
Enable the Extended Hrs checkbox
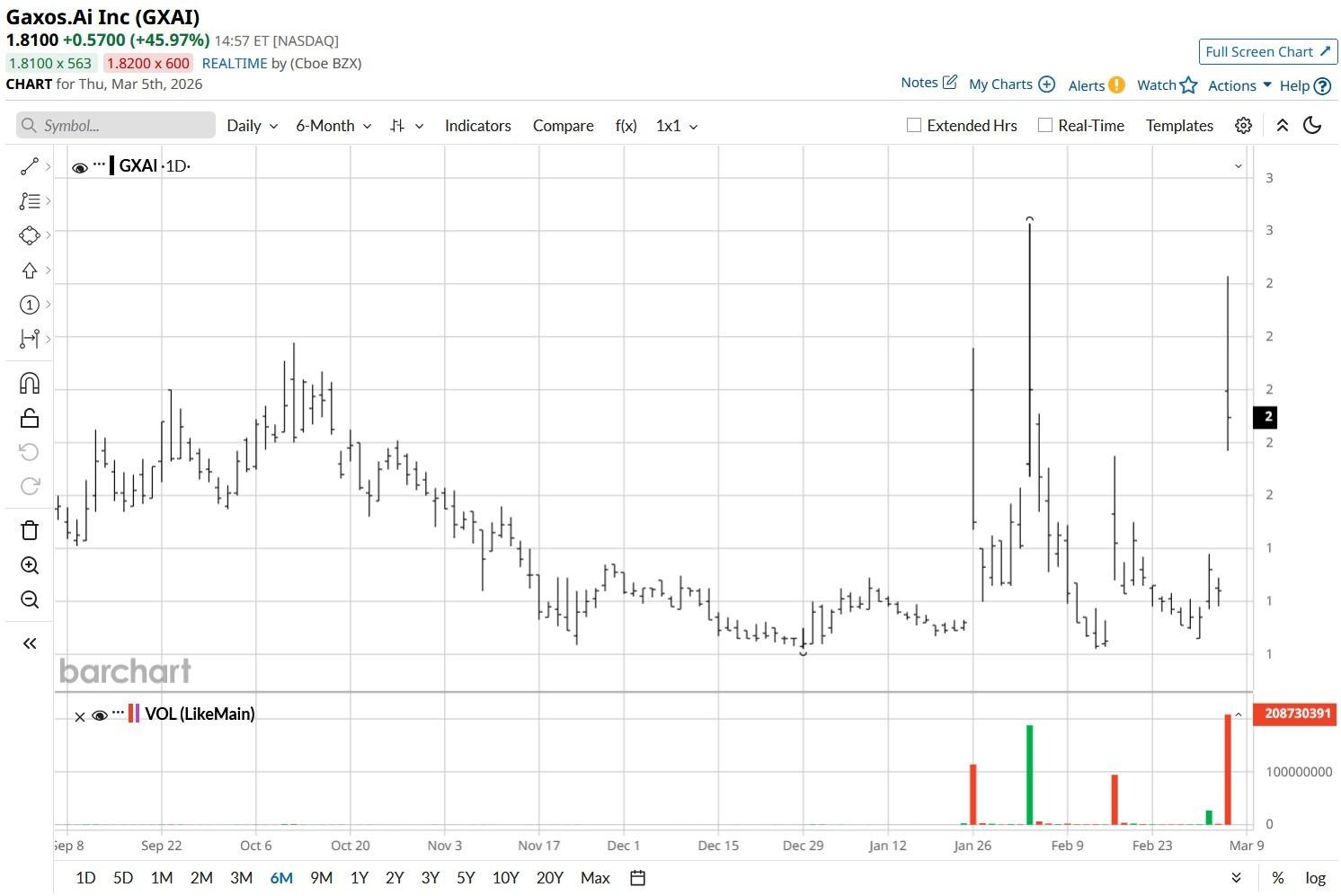click(914, 126)
